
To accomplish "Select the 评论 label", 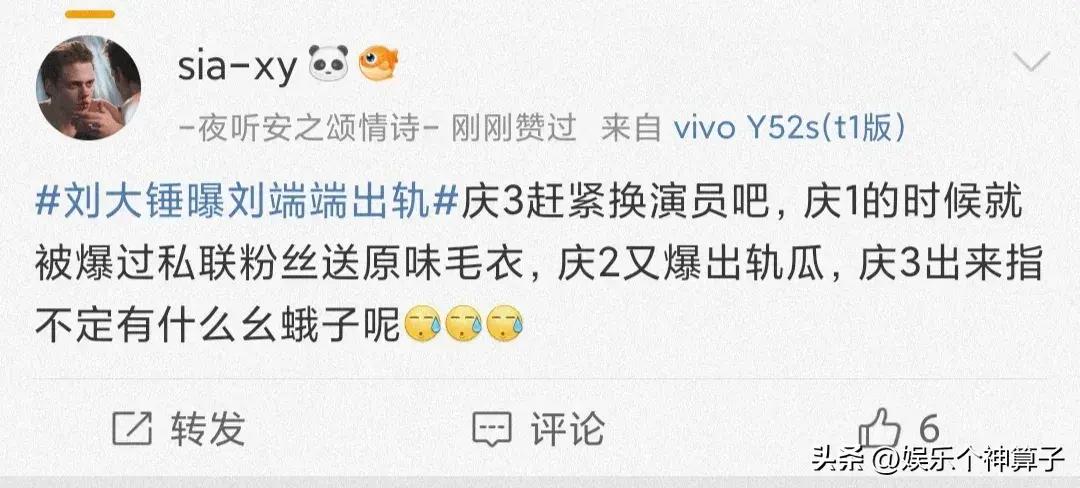I will (568, 429).
